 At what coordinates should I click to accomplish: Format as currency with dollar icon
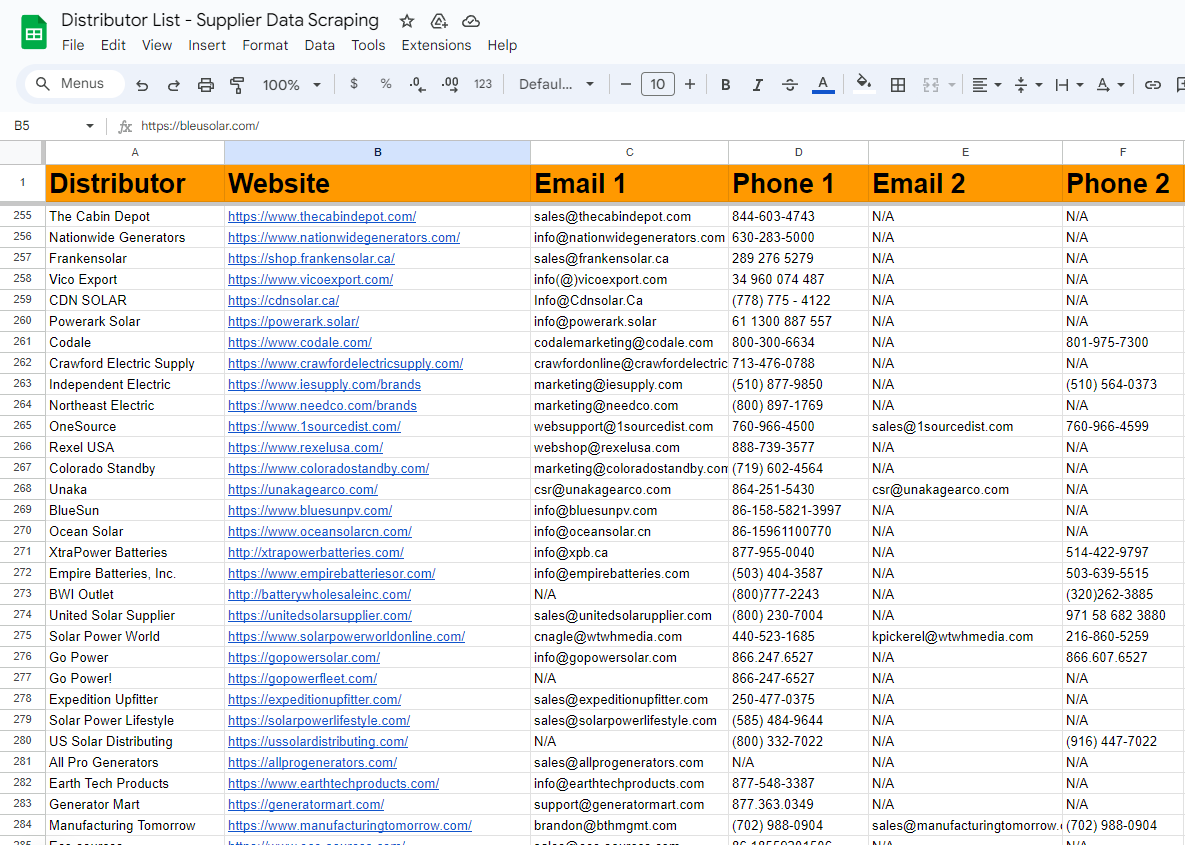pyautogui.click(x=354, y=84)
